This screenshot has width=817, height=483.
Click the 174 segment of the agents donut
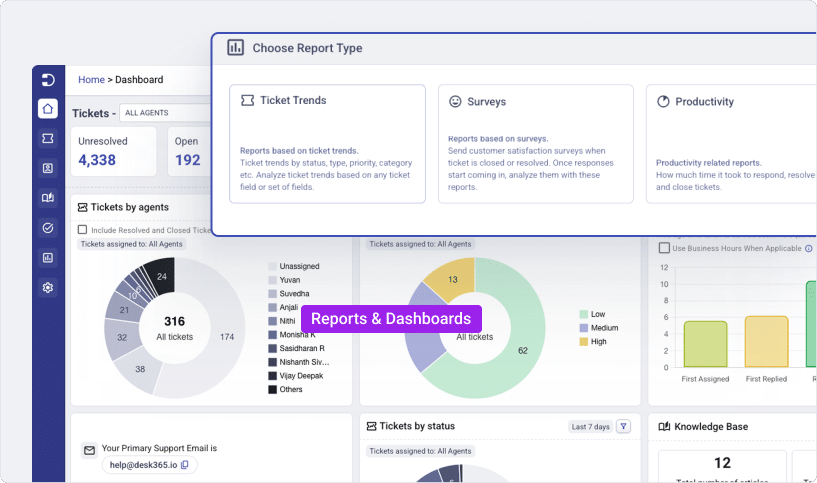point(227,337)
